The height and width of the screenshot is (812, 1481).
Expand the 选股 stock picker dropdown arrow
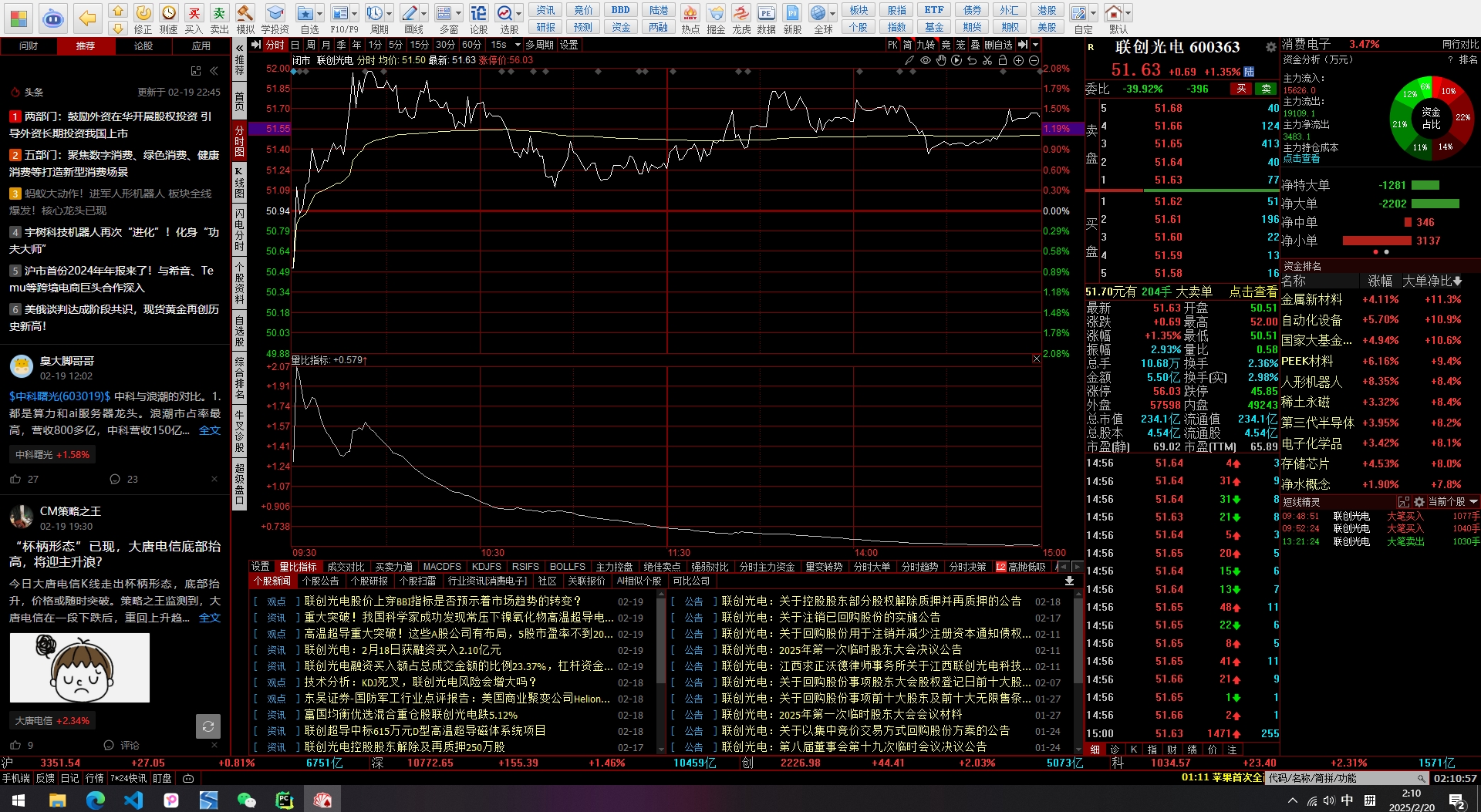tap(518, 13)
